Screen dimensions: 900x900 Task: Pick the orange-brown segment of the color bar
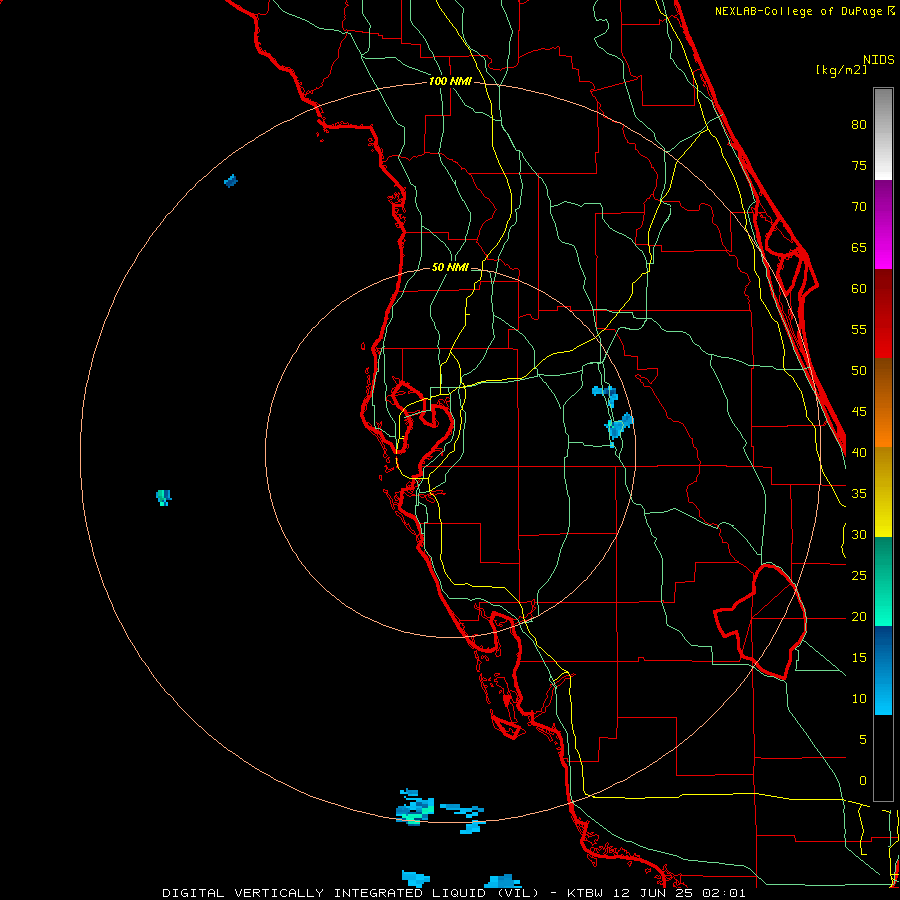[883, 402]
